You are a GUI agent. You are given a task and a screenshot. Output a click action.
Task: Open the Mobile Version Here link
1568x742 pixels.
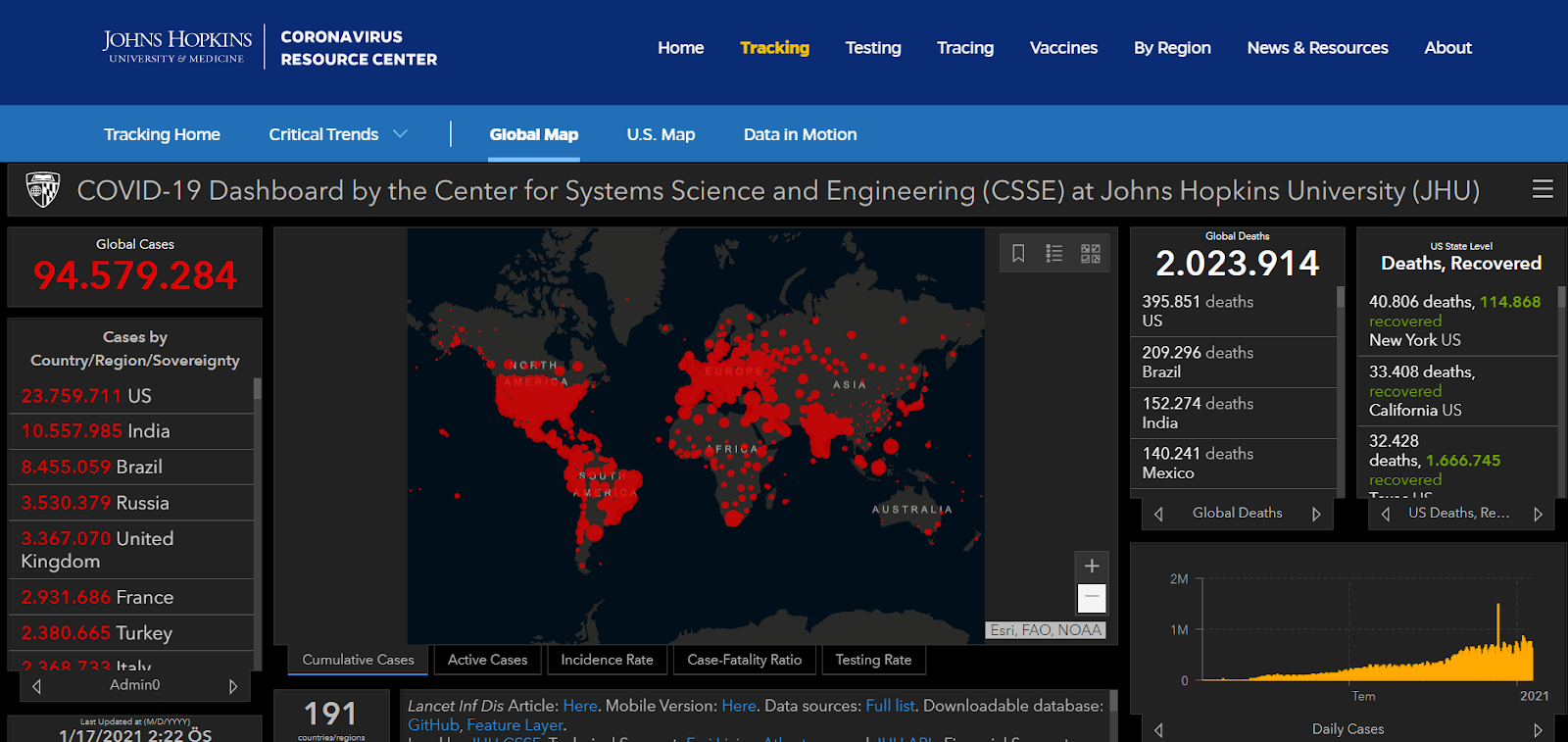coord(739,706)
